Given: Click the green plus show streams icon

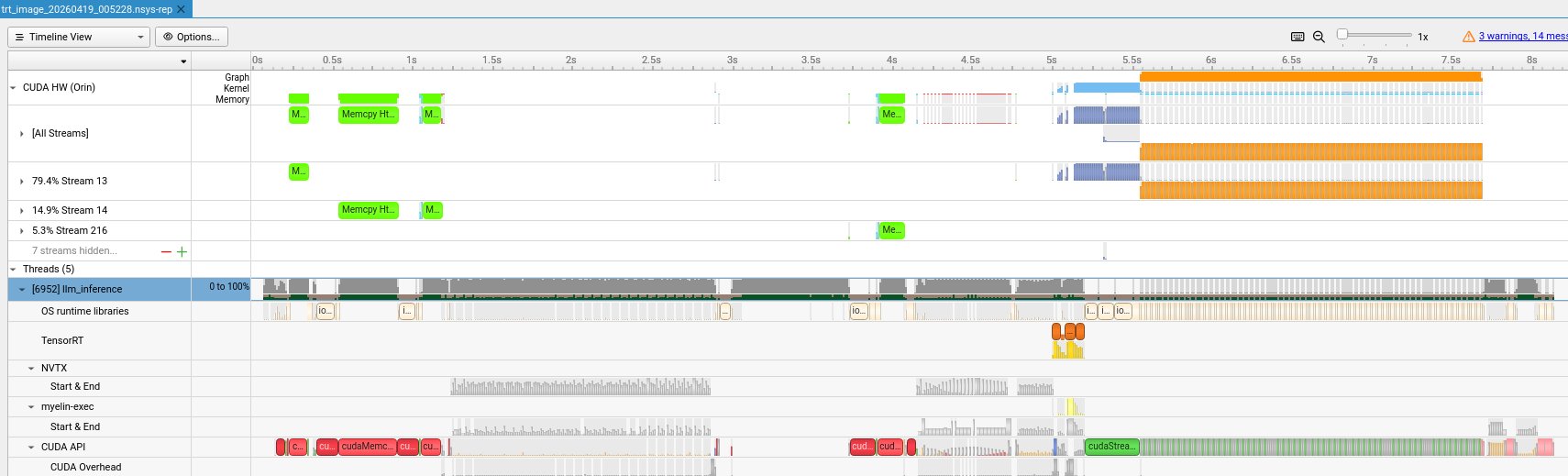Looking at the screenshot, I should [182, 251].
